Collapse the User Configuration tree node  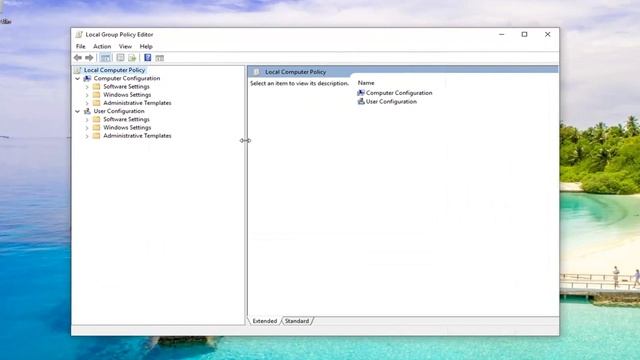coord(78,111)
